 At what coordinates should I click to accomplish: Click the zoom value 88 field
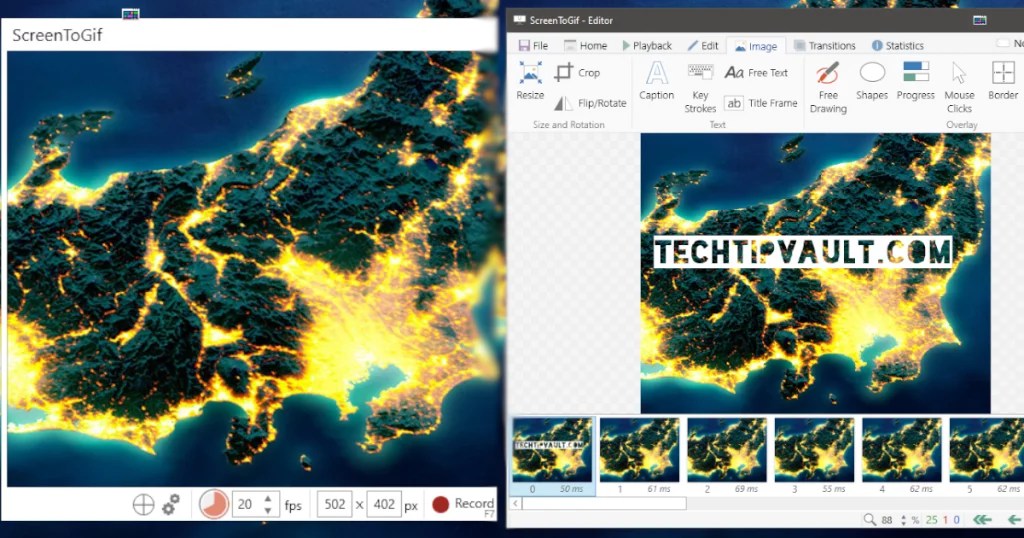coord(887,520)
